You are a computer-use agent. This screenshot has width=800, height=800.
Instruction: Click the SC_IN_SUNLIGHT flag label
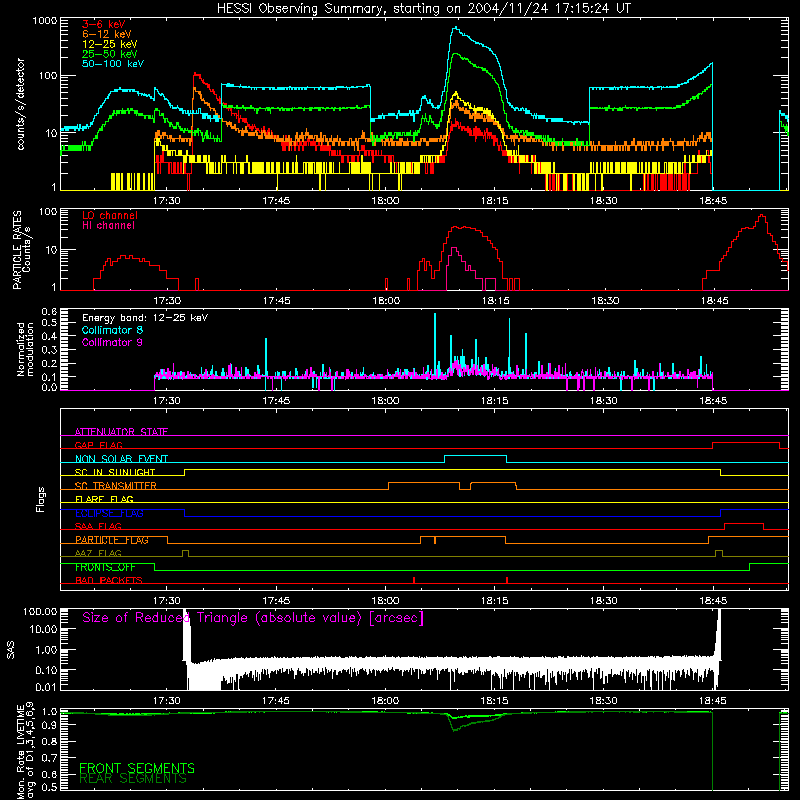[115, 472]
